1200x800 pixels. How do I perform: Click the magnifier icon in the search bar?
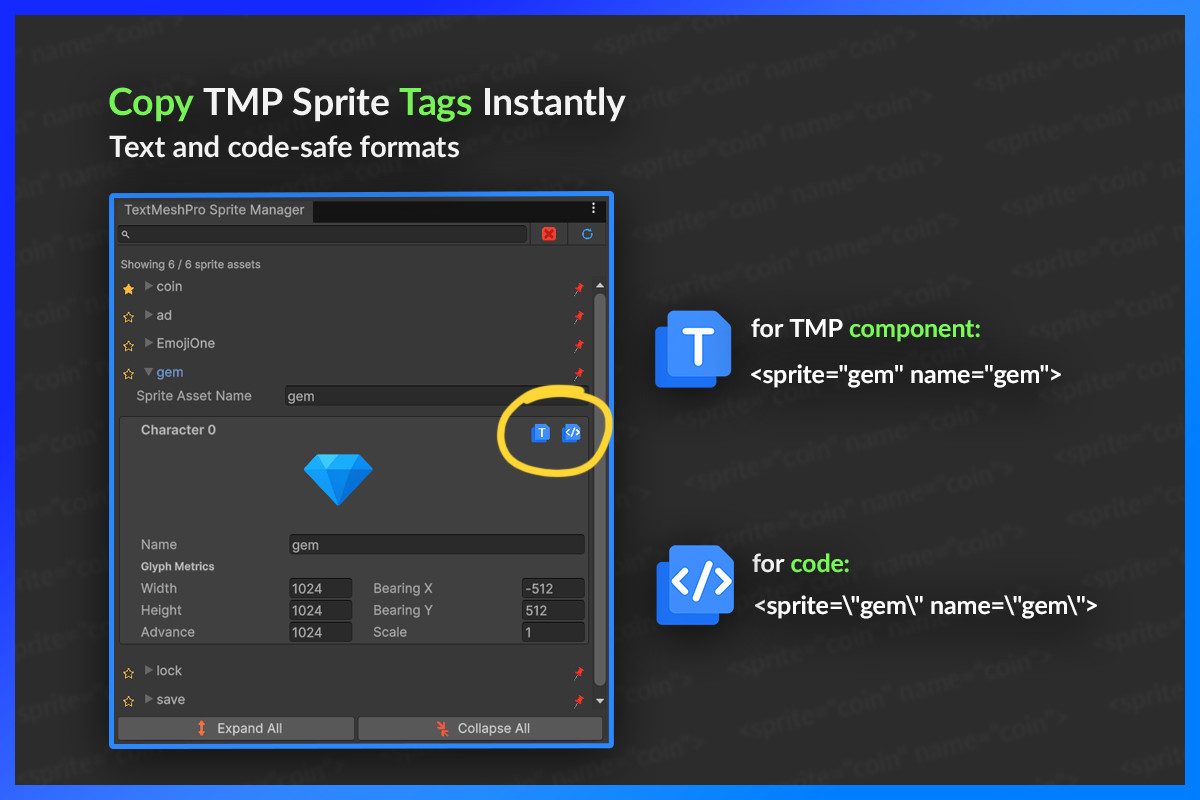124,233
